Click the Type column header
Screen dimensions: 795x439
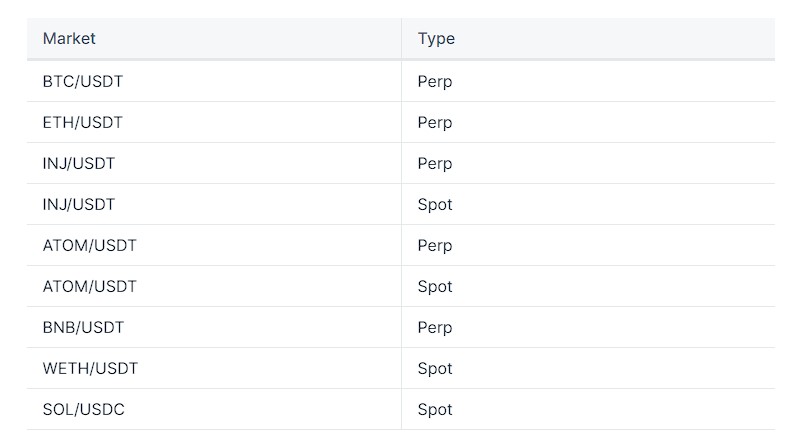pyautogui.click(x=436, y=39)
